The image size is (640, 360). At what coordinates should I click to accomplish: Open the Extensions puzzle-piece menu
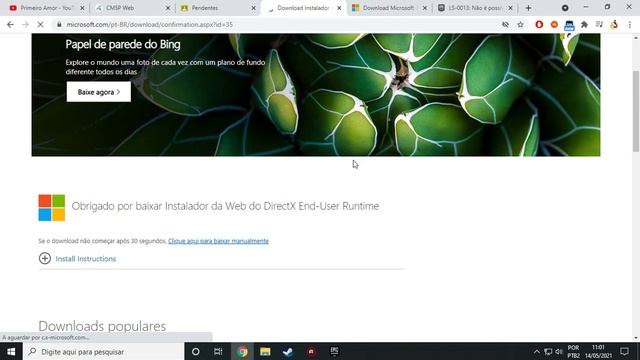(584, 24)
